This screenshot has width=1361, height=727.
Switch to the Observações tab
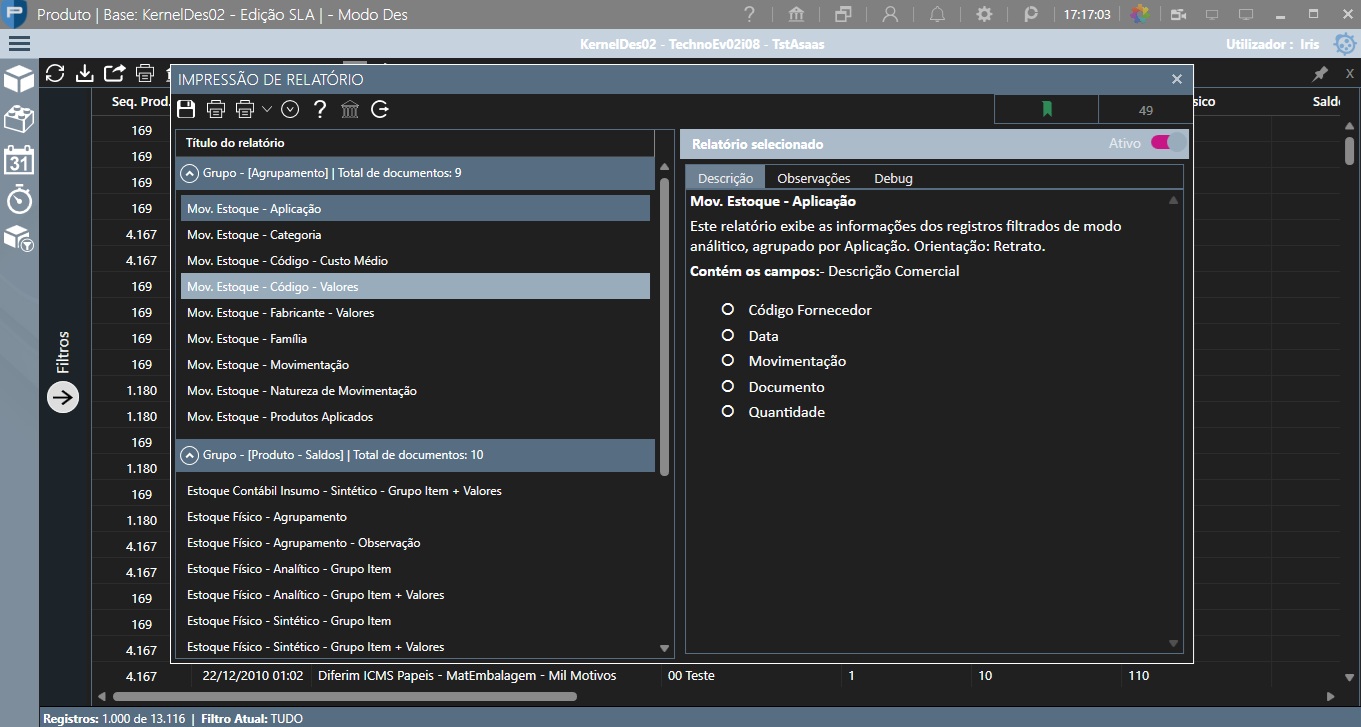pos(814,178)
